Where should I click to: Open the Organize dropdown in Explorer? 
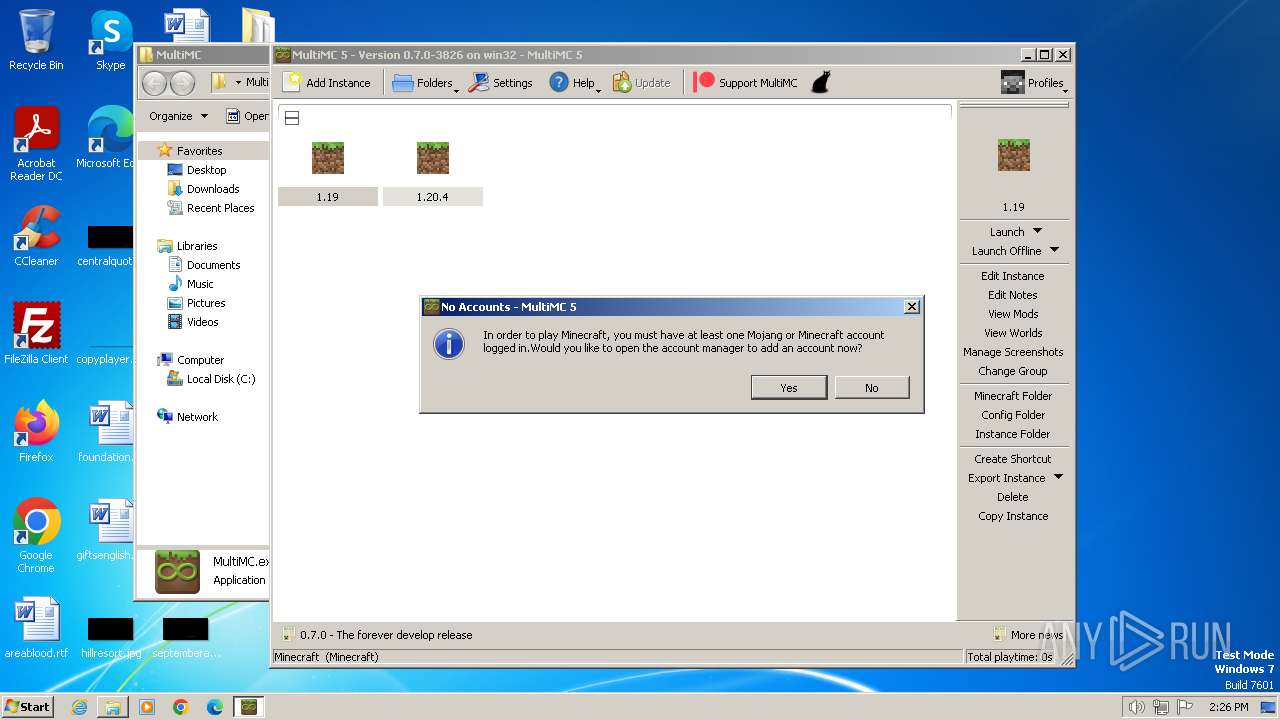(178, 116)
